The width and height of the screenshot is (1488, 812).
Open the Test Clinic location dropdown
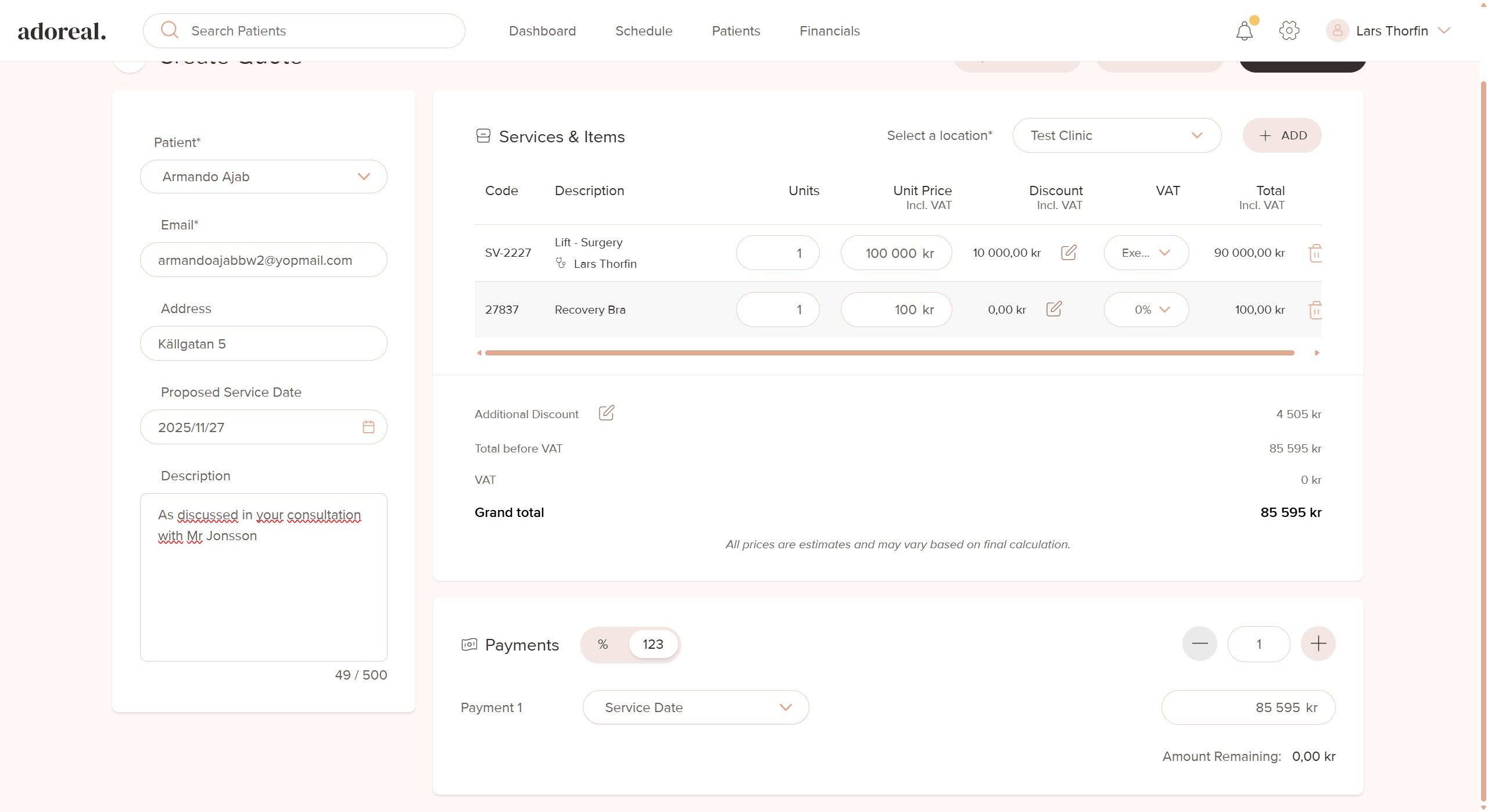click(1116, 135)
